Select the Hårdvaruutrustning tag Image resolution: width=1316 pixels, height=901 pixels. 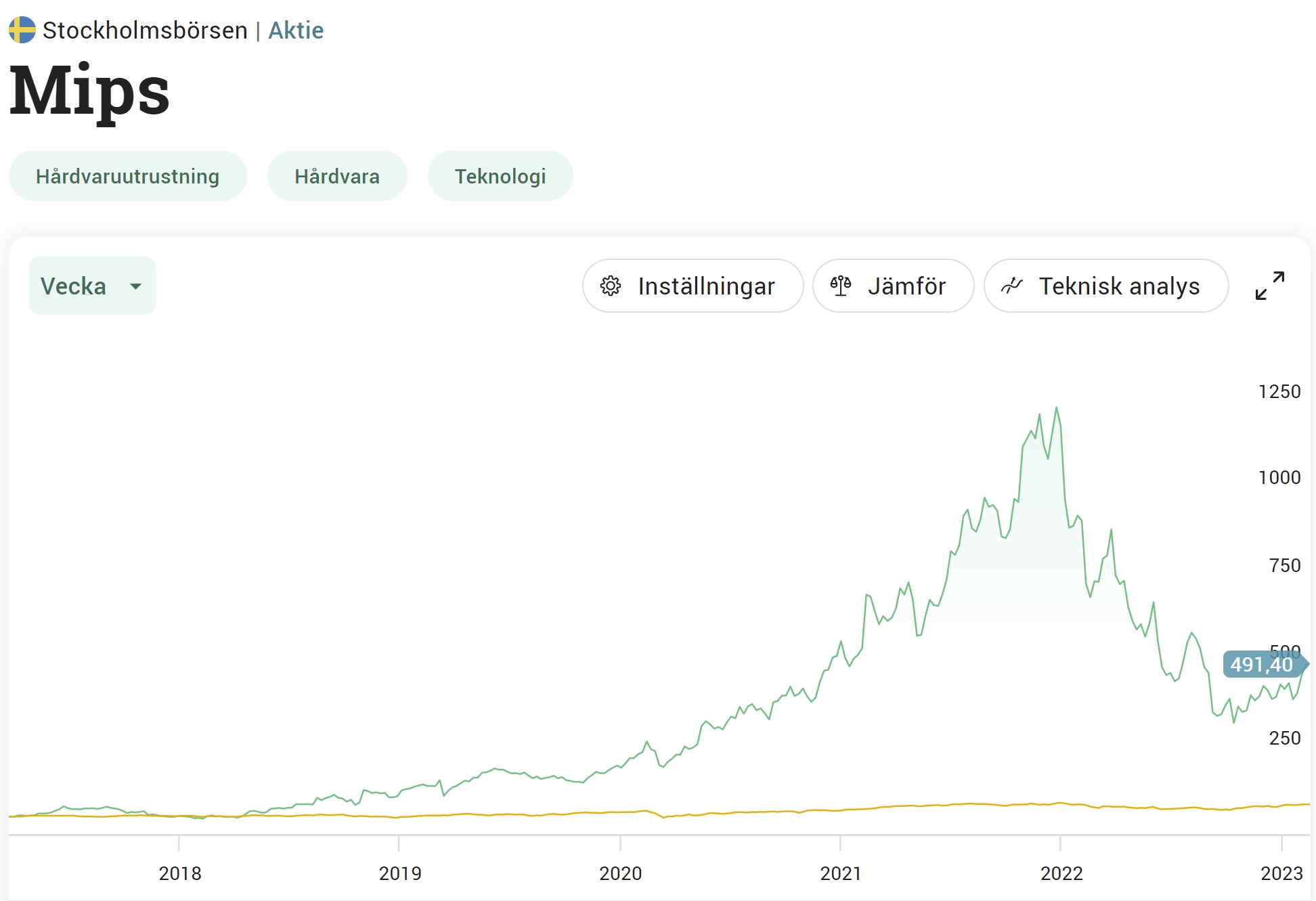(x=127, y=177)
